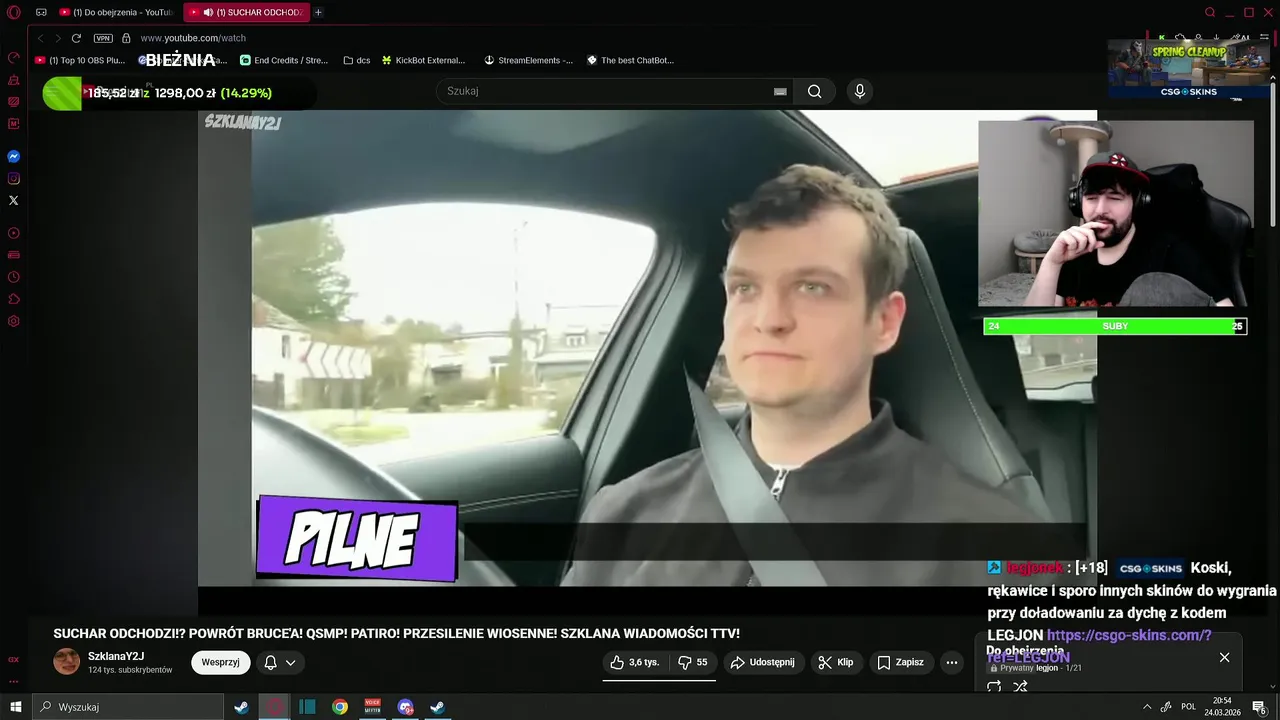The height and width of the screenshot is (720, 1280).
Task: Open first Steam icon on taskbar
Action: pyautogui.click(x=241, y=707)
